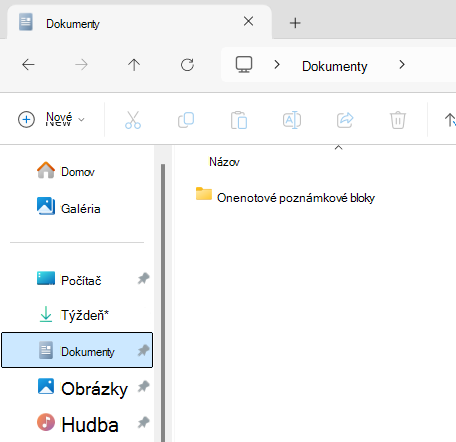The image size is (456, 442).
Task: Expand chevron after the computer icon
Action: pyautogui.click(x=277, y=64)
